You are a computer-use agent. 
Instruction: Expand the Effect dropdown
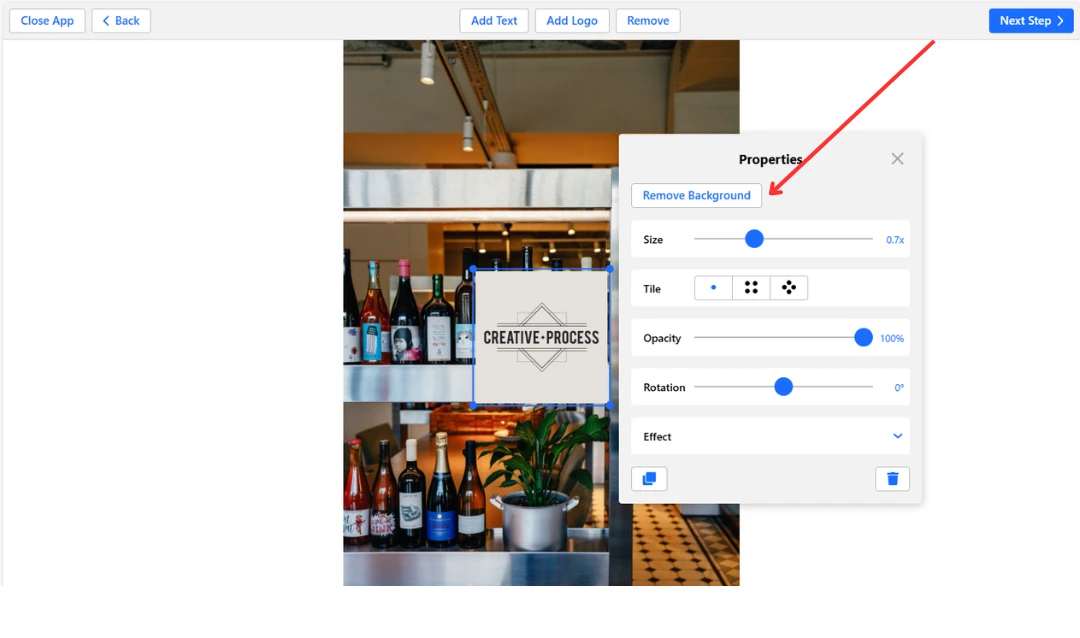point(897,436)
